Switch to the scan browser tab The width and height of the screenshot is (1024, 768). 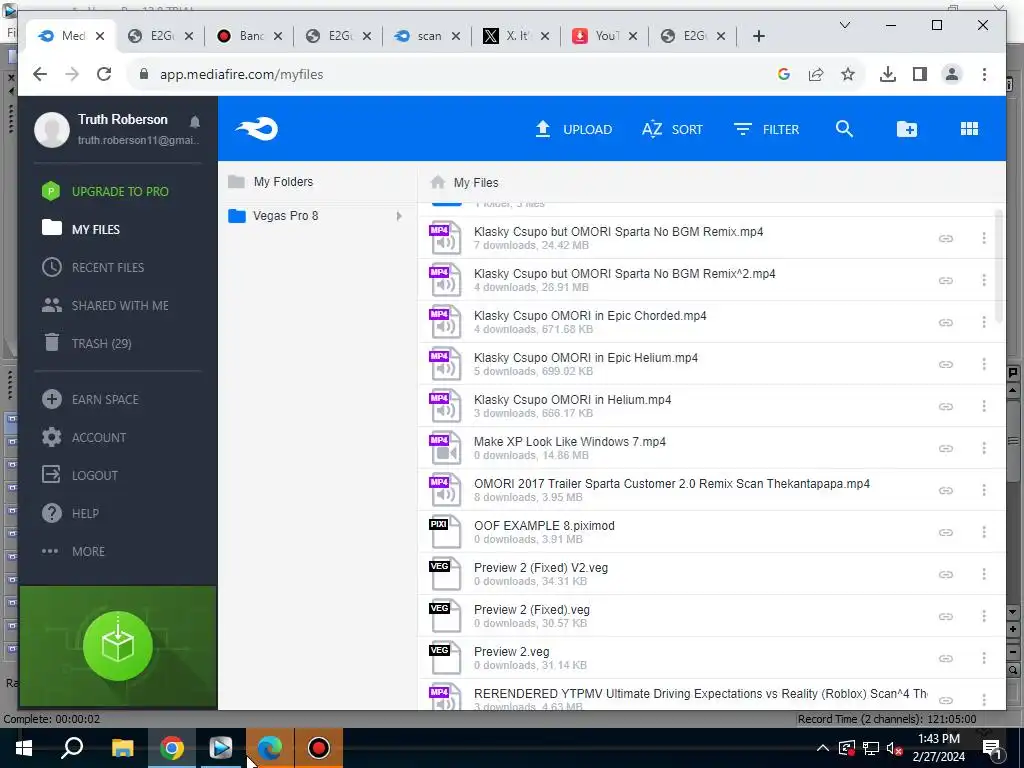click(428, 36)
